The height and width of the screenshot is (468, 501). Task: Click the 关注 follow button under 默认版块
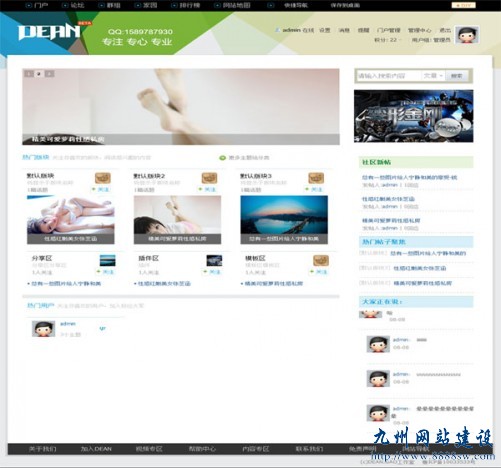[x=102, y=189]
